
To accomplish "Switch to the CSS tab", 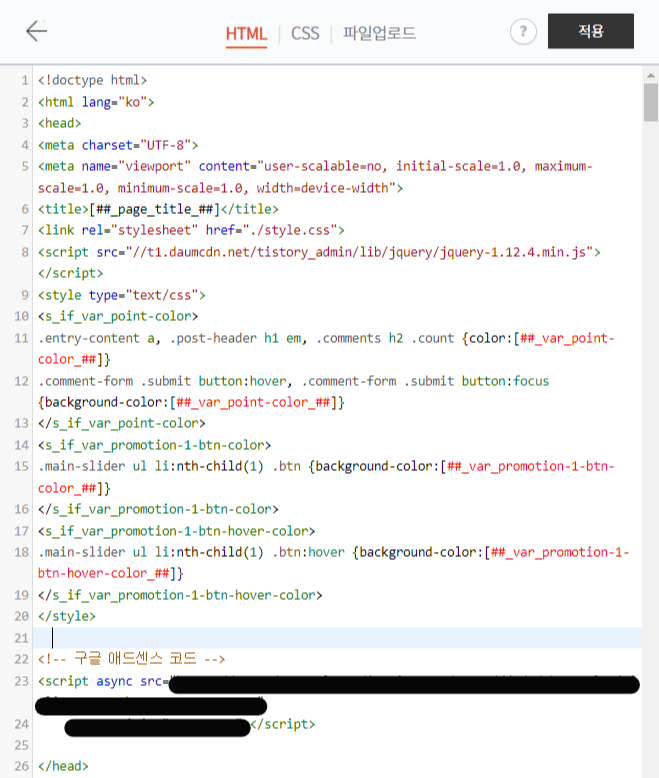I will (305, 34).
